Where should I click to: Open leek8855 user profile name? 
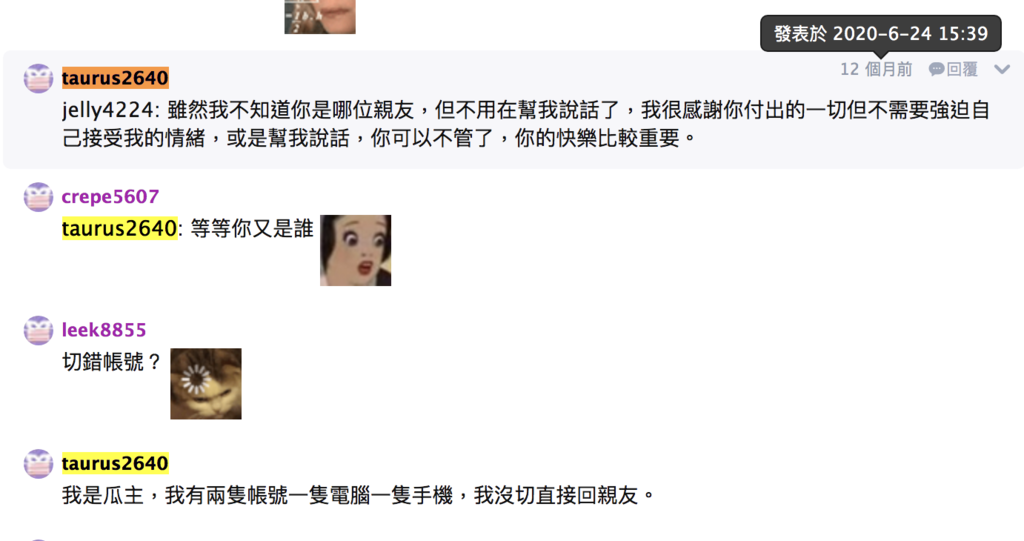click(104, 330)
